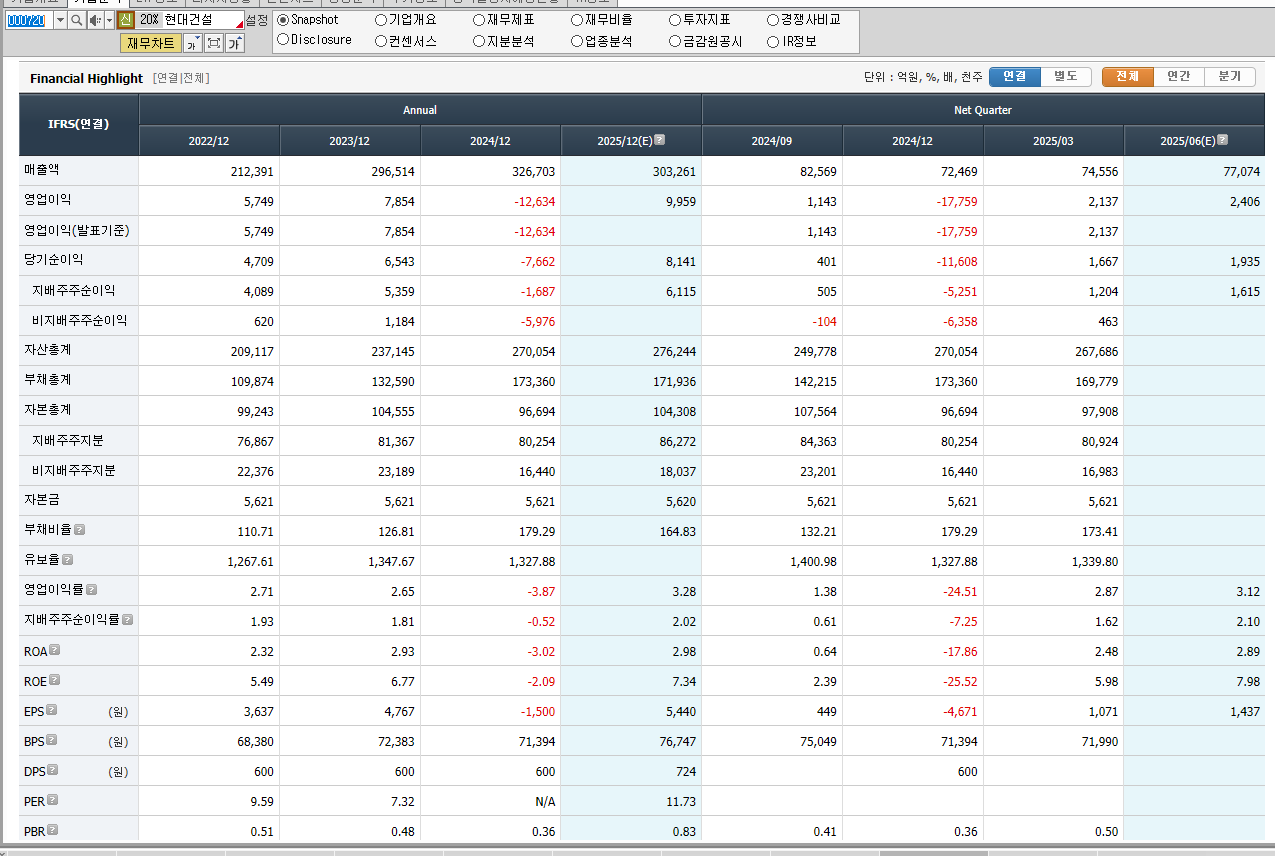Select the 전체 period tab
Image resolution: width=1275 pixels, height=856 pixels.
click(1128, 77)
